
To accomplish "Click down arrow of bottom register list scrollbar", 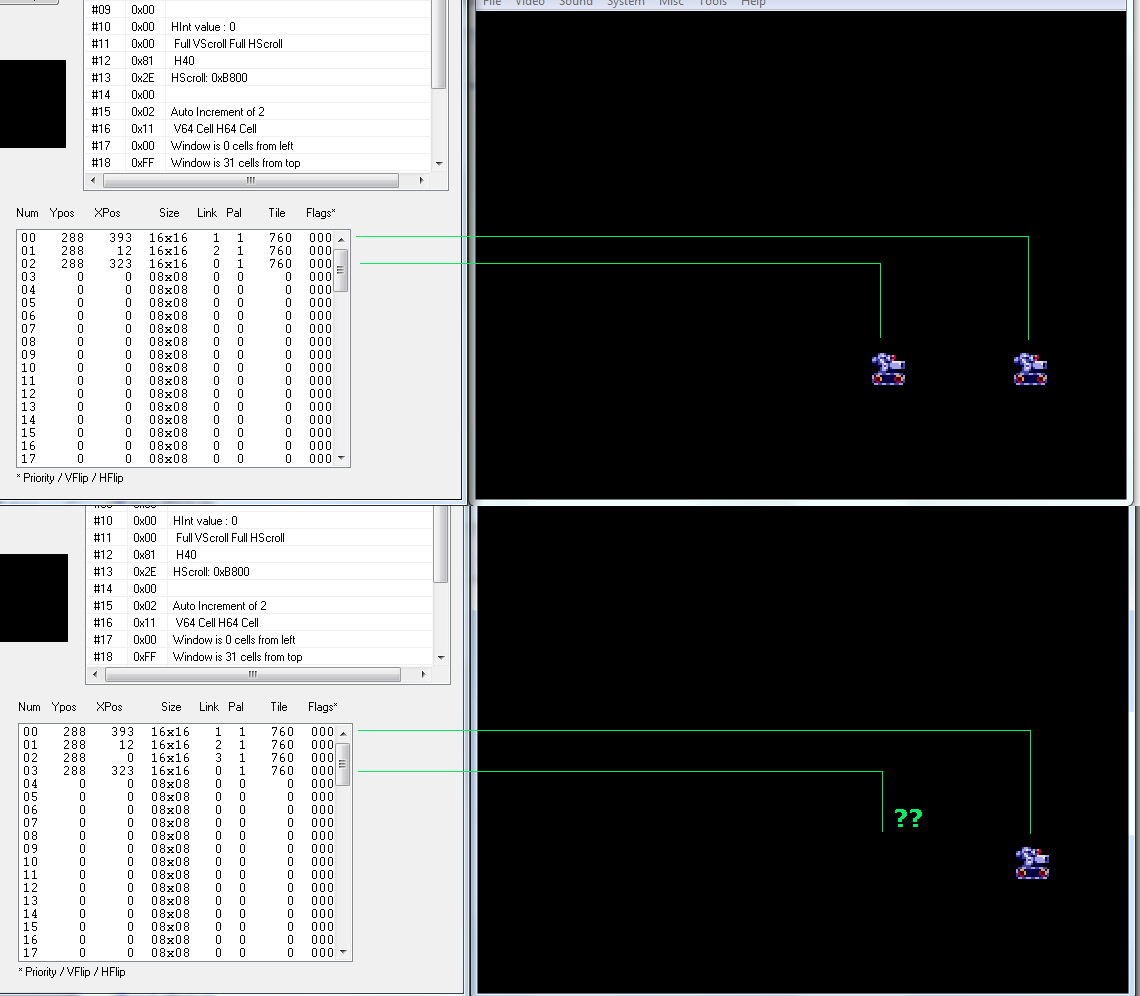I will click(x=441, y=657).
